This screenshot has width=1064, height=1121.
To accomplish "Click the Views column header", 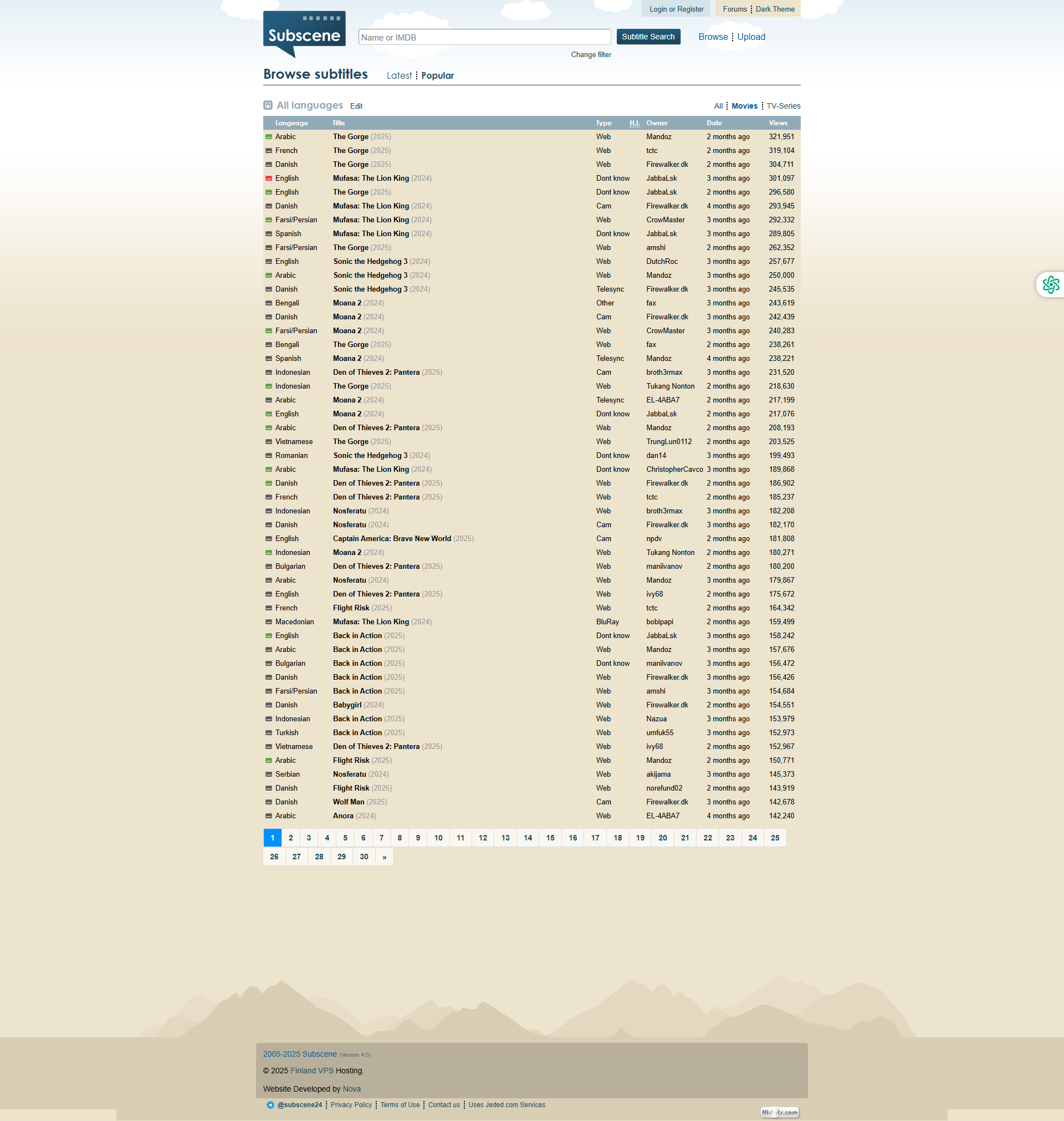I will [x=778, y=123].
